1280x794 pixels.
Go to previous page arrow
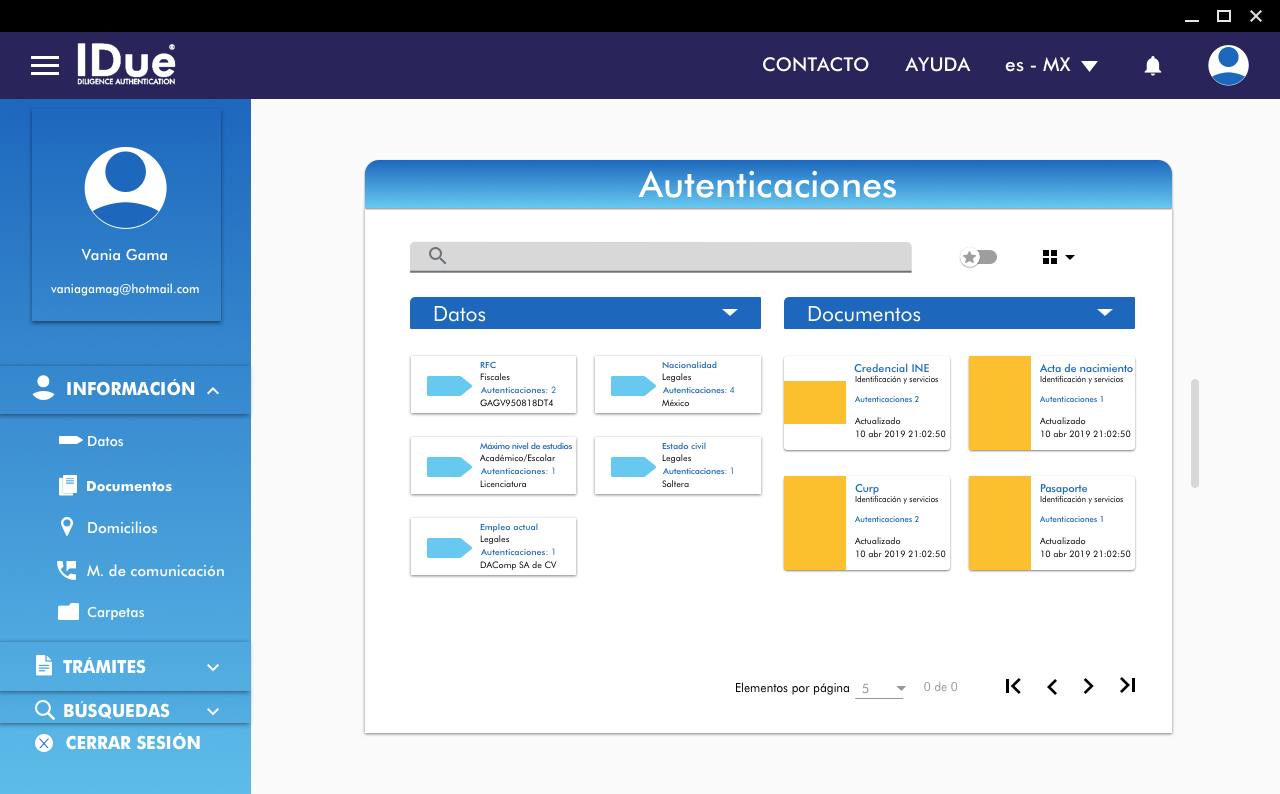1051,686
